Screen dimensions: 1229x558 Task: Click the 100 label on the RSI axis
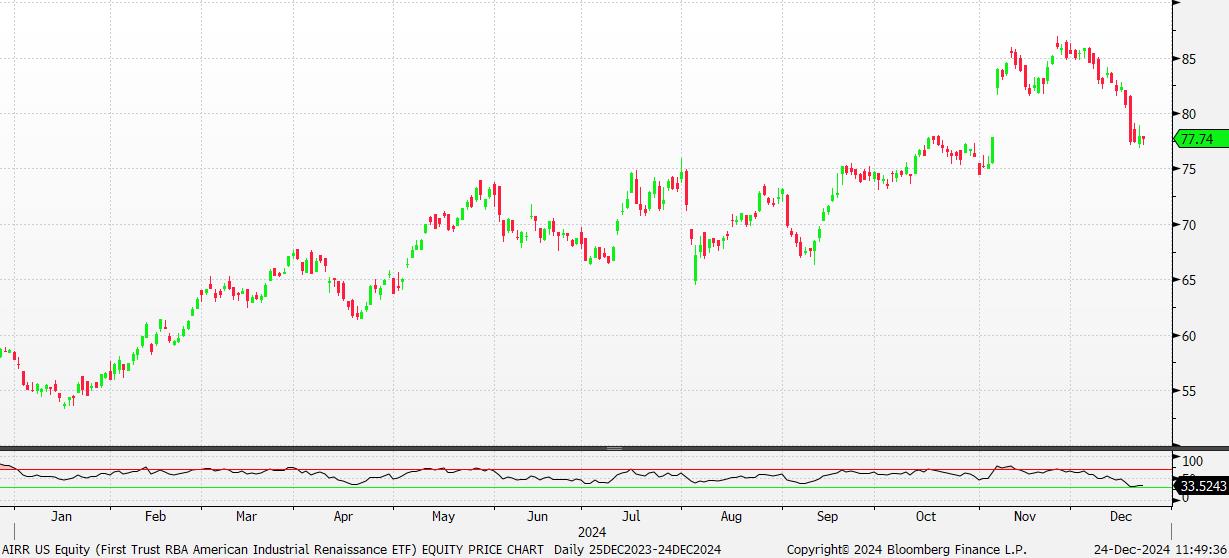coord(1192,461)
